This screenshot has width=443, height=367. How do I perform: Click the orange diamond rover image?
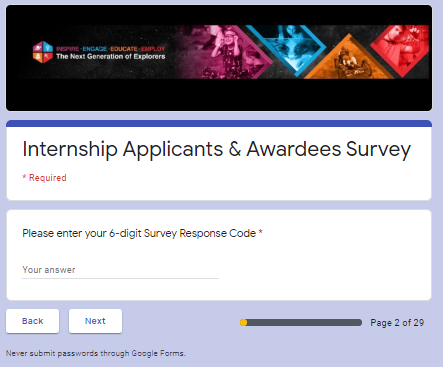tap(349, 60)
